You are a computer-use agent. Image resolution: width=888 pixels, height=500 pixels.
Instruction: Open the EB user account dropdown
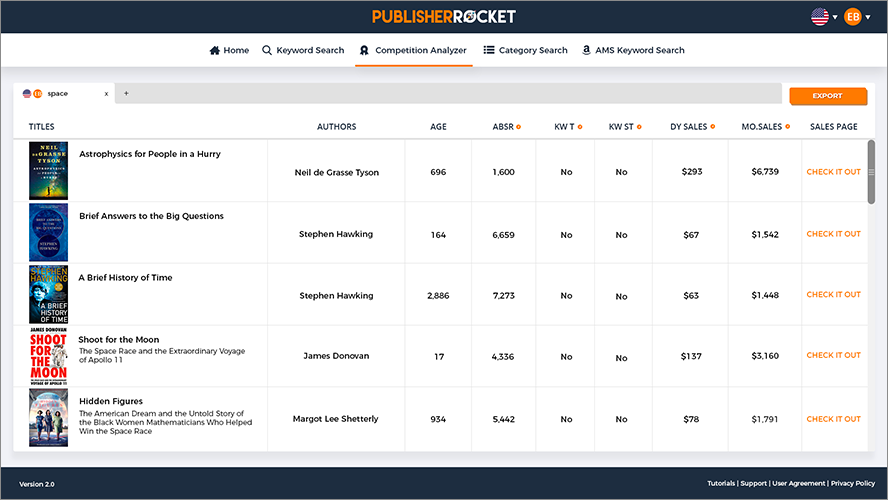click(x=857, y=16)
